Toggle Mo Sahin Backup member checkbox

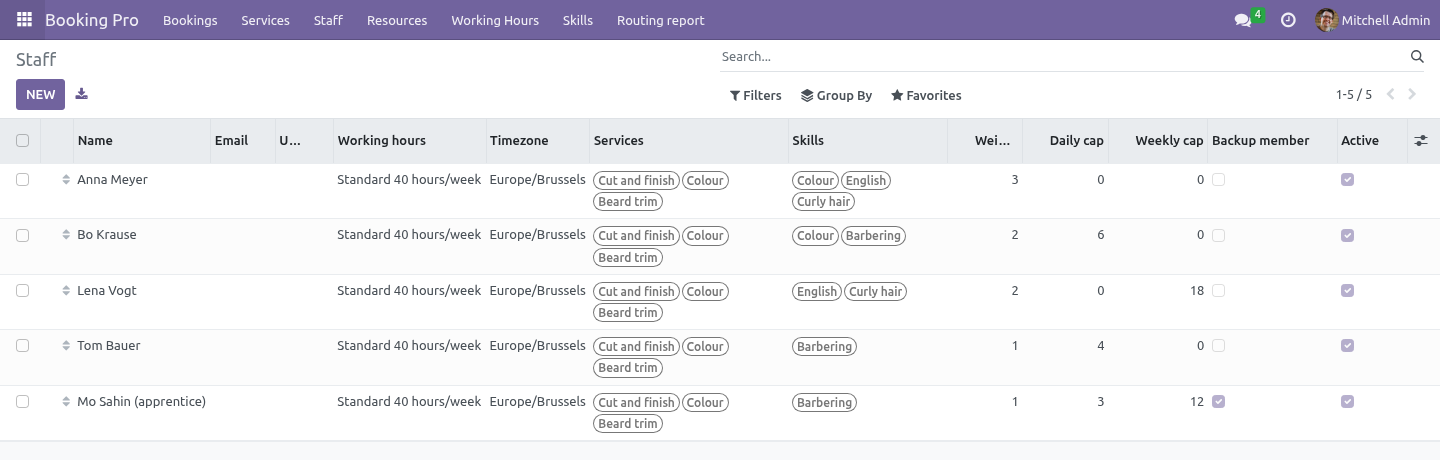(1218, 401)
